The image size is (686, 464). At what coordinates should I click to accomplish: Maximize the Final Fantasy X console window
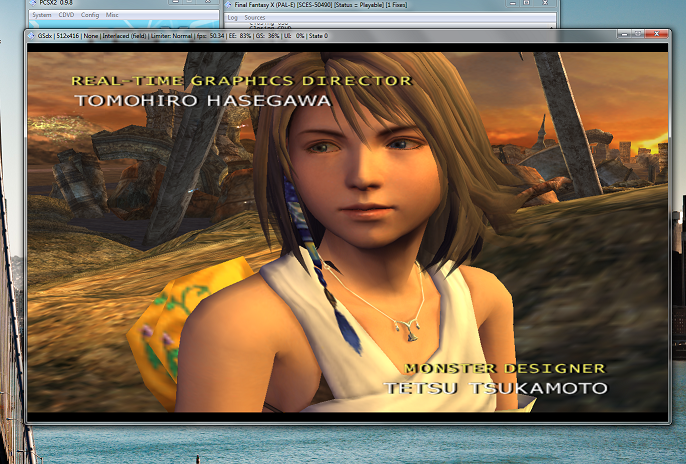(x=527, y=3)
